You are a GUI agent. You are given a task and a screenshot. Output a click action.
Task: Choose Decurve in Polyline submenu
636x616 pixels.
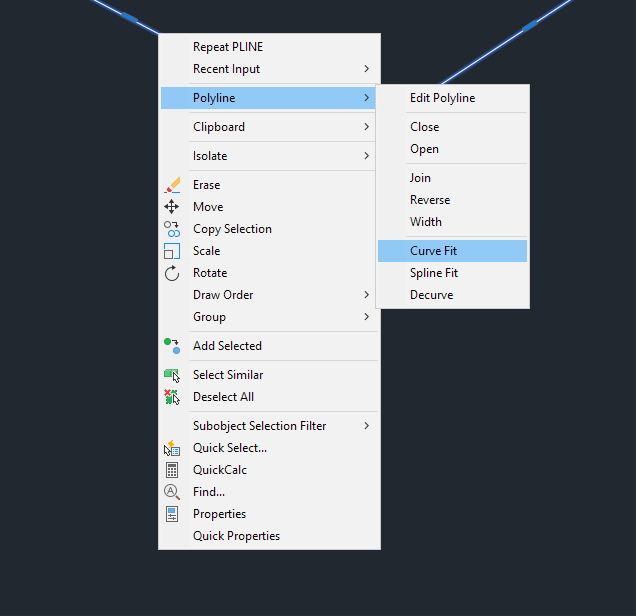452,295
